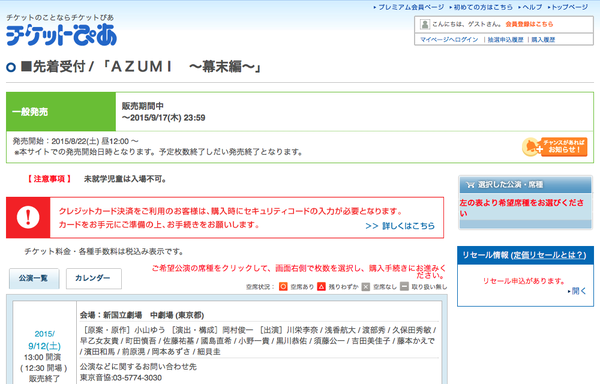Click マイページへログイン link
Screen dimensions: 600x384
pyautogui.click(x=449, y=39)
